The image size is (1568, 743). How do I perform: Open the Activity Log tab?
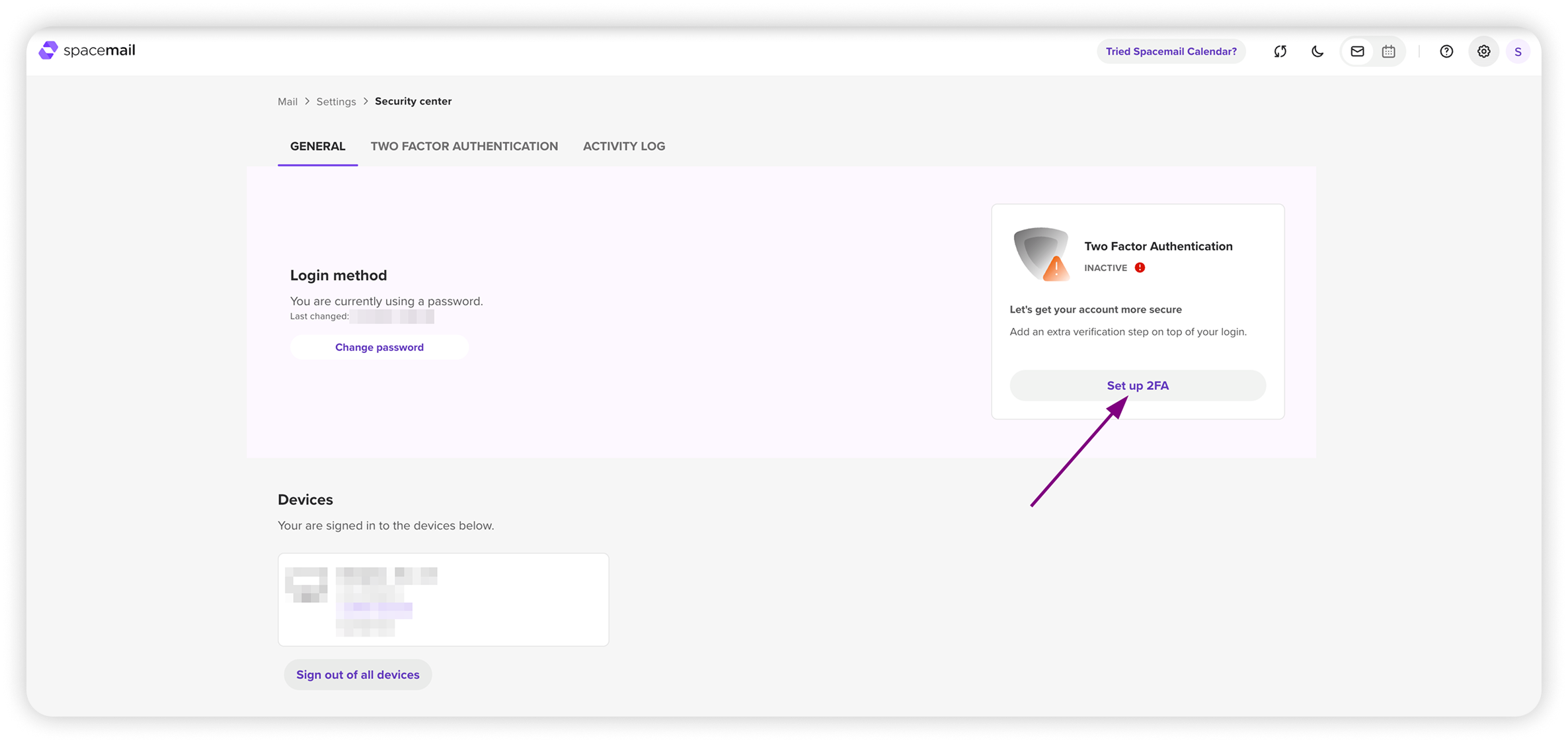click(623, 146)
